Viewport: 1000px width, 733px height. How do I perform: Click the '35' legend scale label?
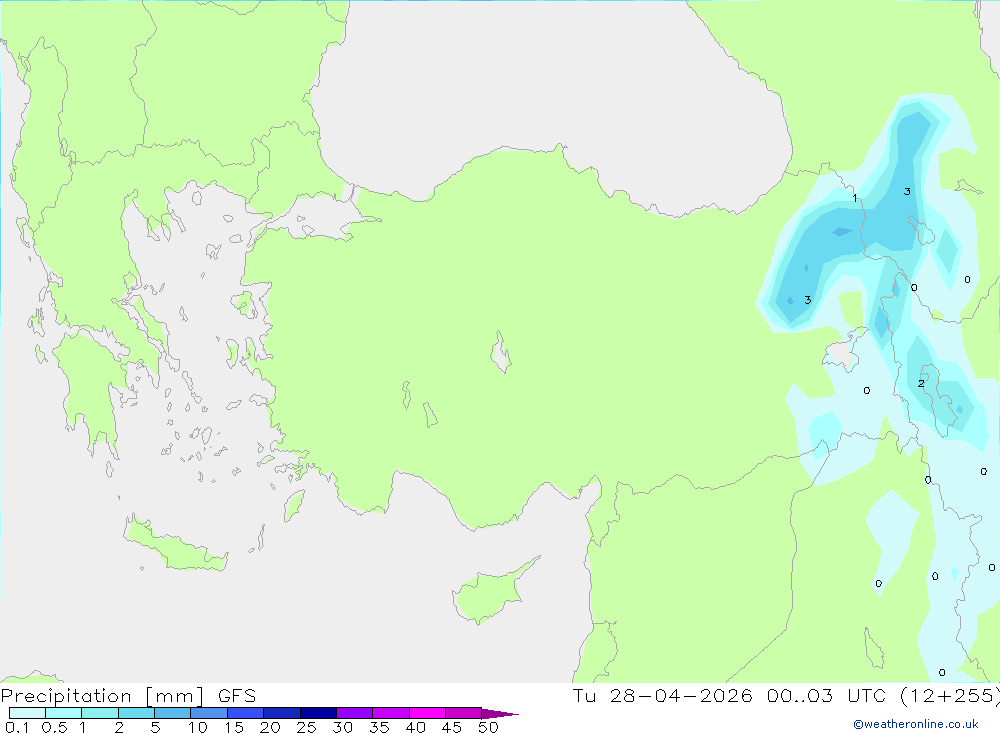point(379,727)
